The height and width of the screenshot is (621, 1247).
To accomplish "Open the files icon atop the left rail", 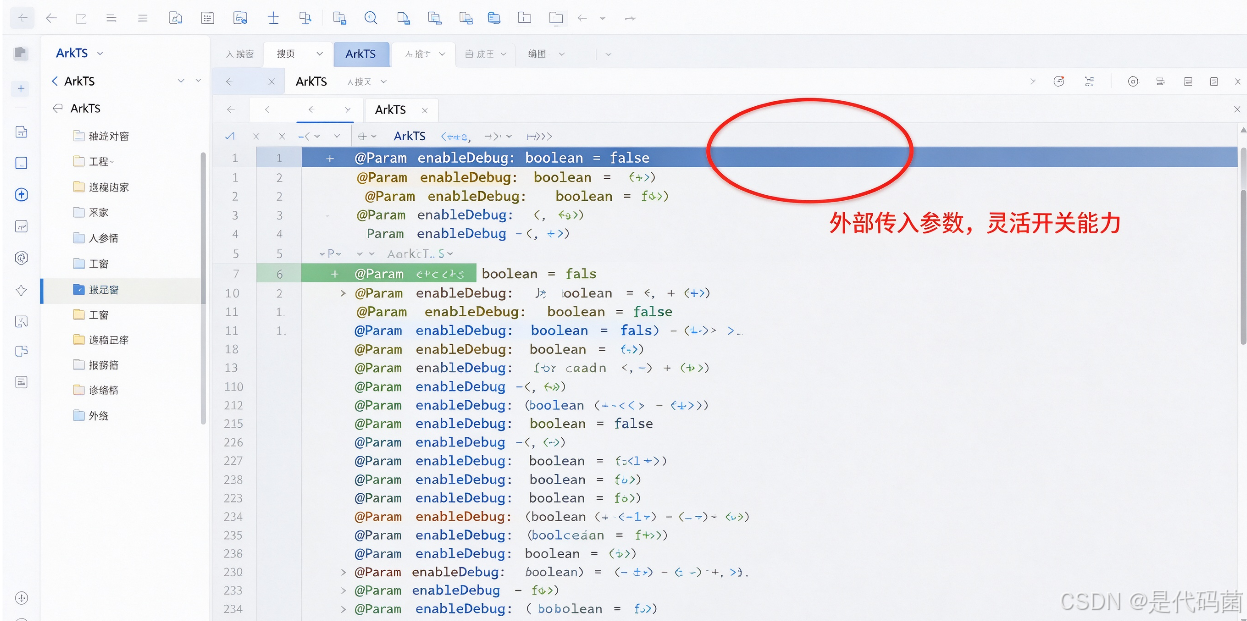I will pyautogui.click(x=21, y=53).
